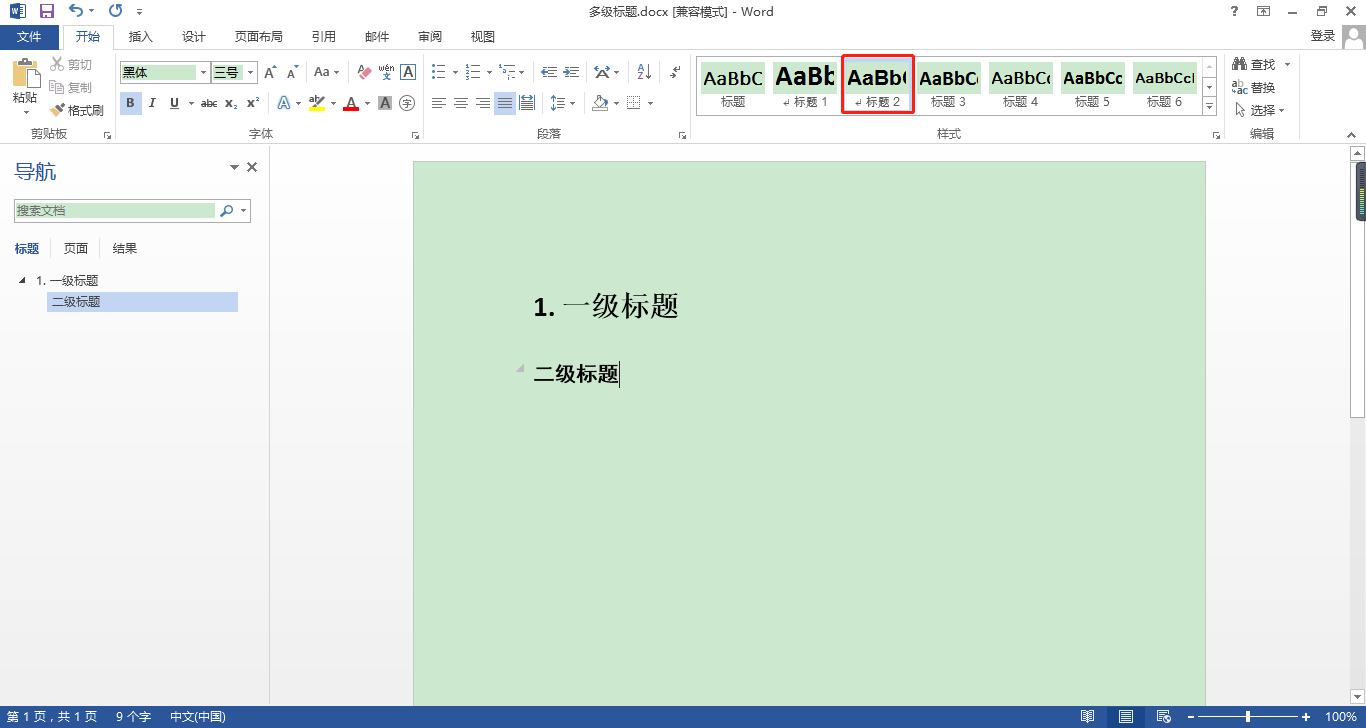Clear all formatting with eraser icon

coord(363,72)
